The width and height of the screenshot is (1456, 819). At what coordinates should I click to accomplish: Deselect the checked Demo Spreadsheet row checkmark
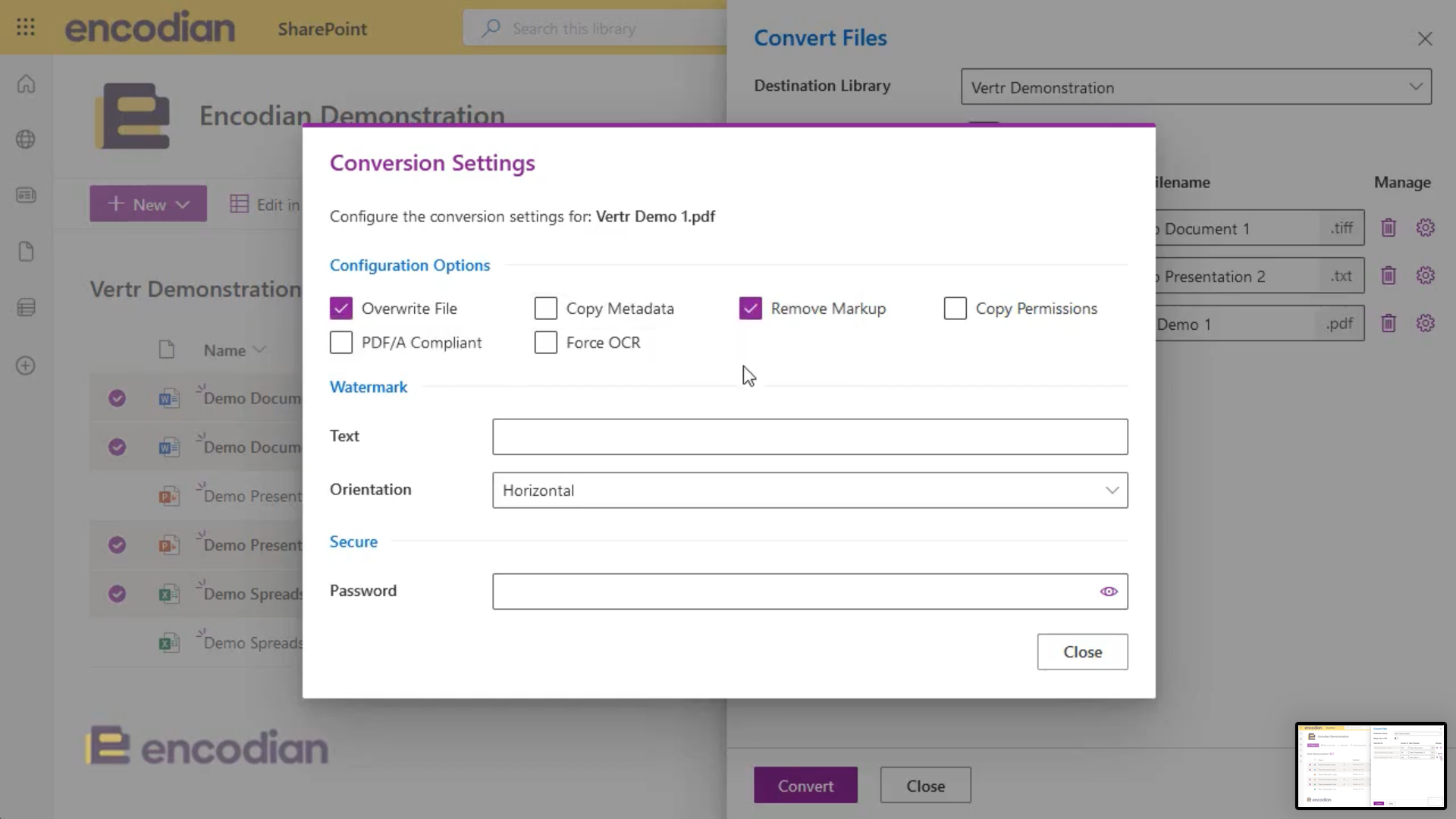pyautogui.click(x=117, y=594)
